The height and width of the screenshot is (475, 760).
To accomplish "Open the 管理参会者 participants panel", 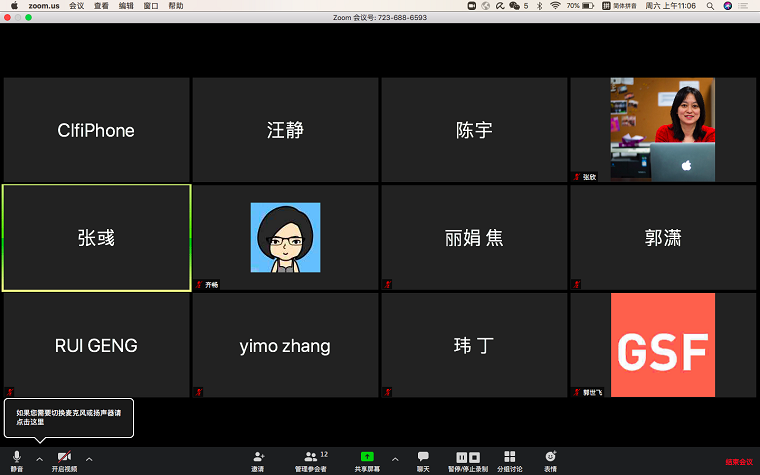I will (310, 458).
